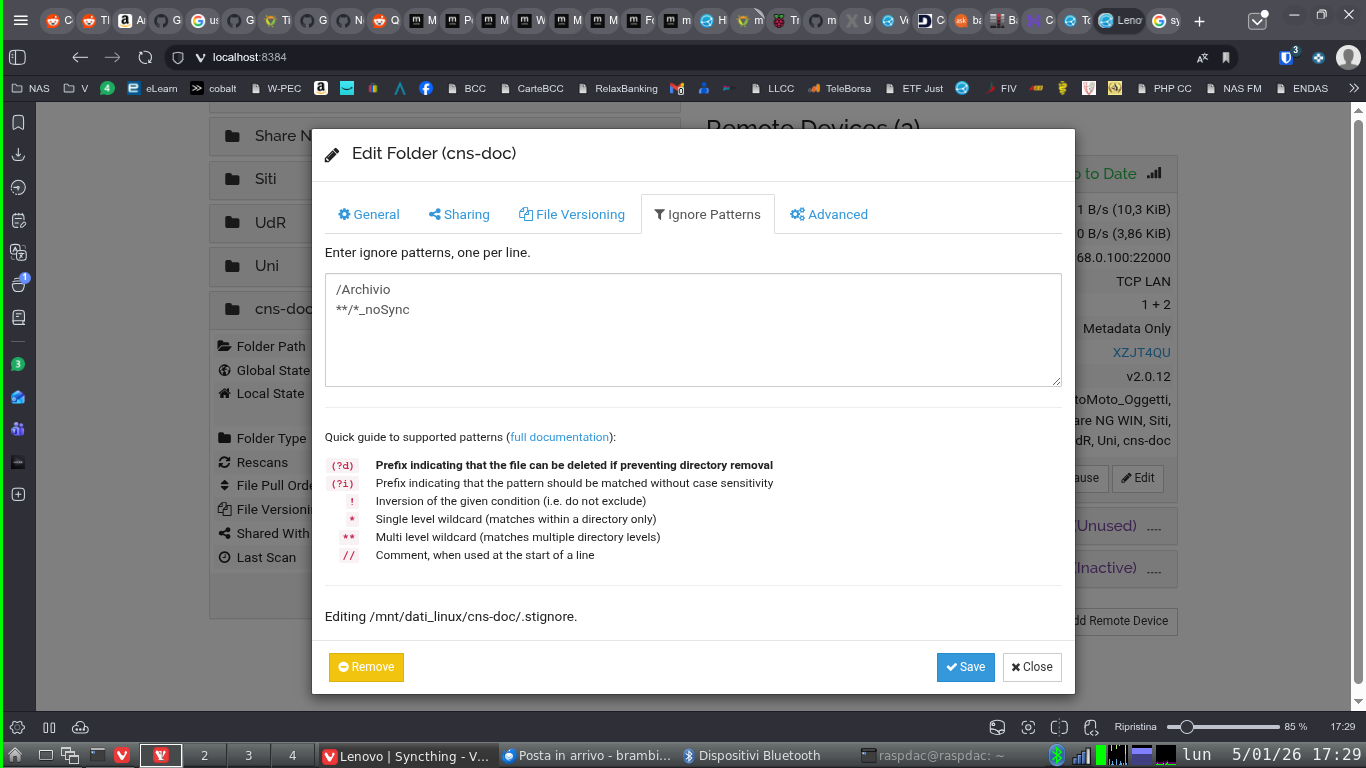The image size is (1366, 768).
Task: Expand the Siti folder row
Action: click(x=262, y=179)
